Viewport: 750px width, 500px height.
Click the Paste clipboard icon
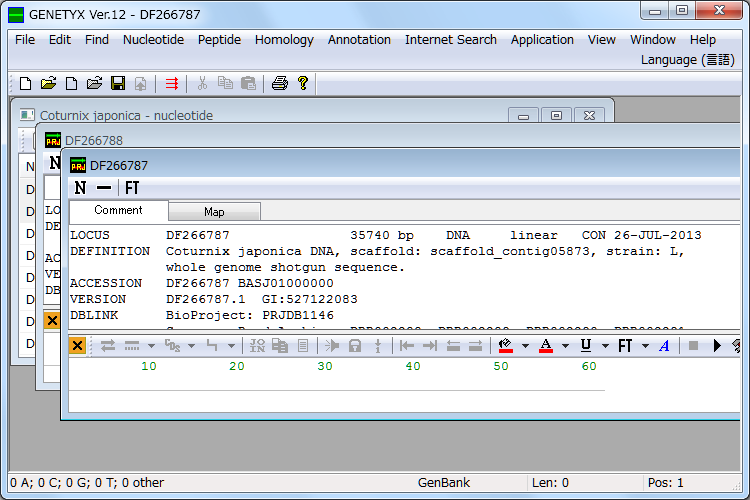click(x=248, y=84)
